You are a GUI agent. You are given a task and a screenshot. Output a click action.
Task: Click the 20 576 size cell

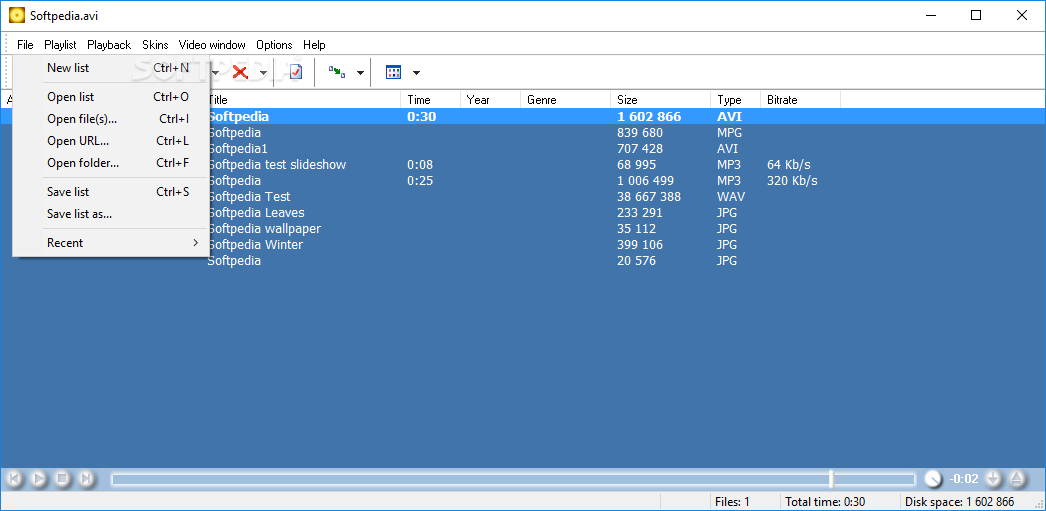tap(636, 261)
